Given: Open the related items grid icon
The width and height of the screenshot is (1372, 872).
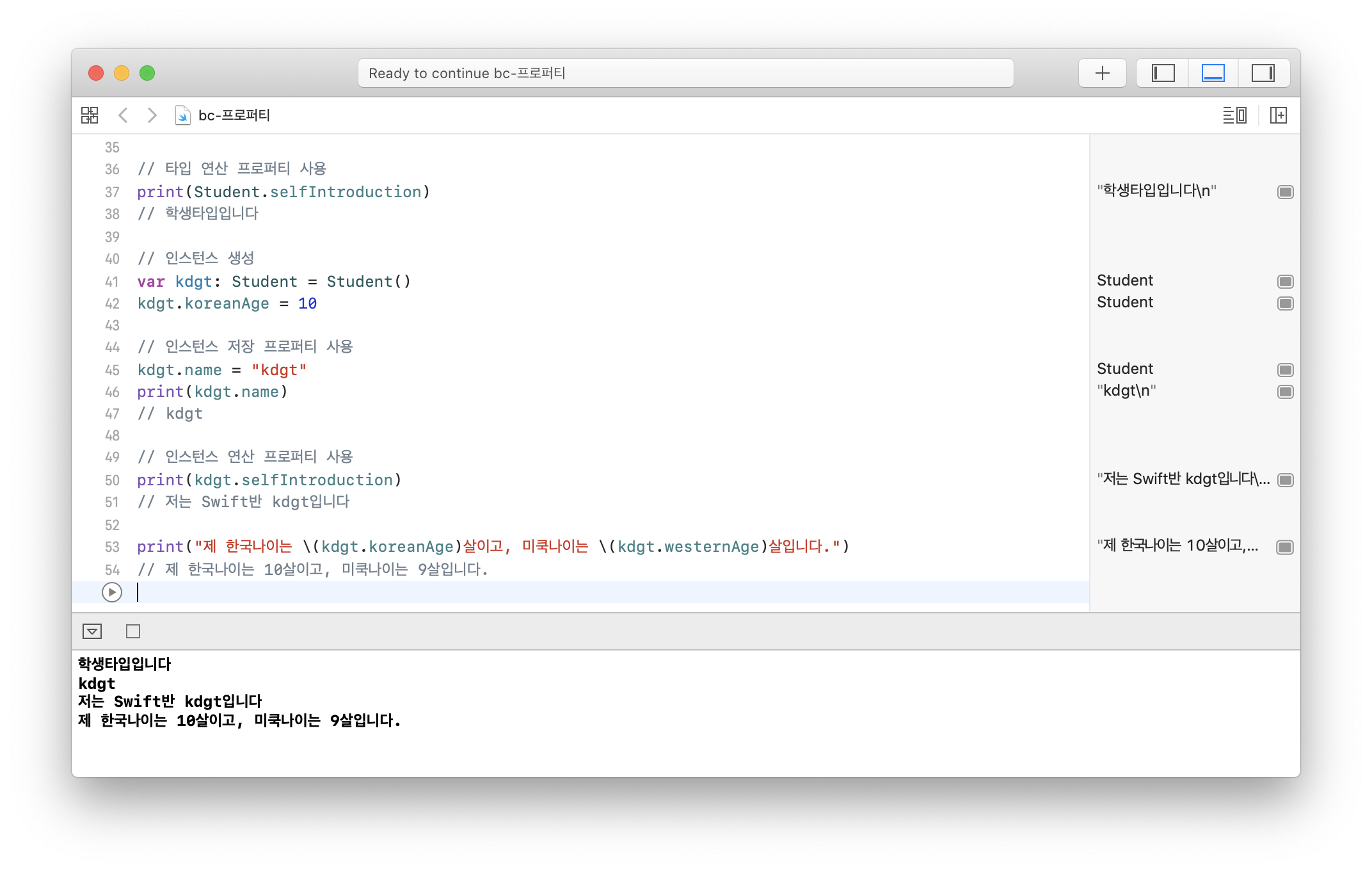Looking at the screenshot, I should click(x=90, y=115).
